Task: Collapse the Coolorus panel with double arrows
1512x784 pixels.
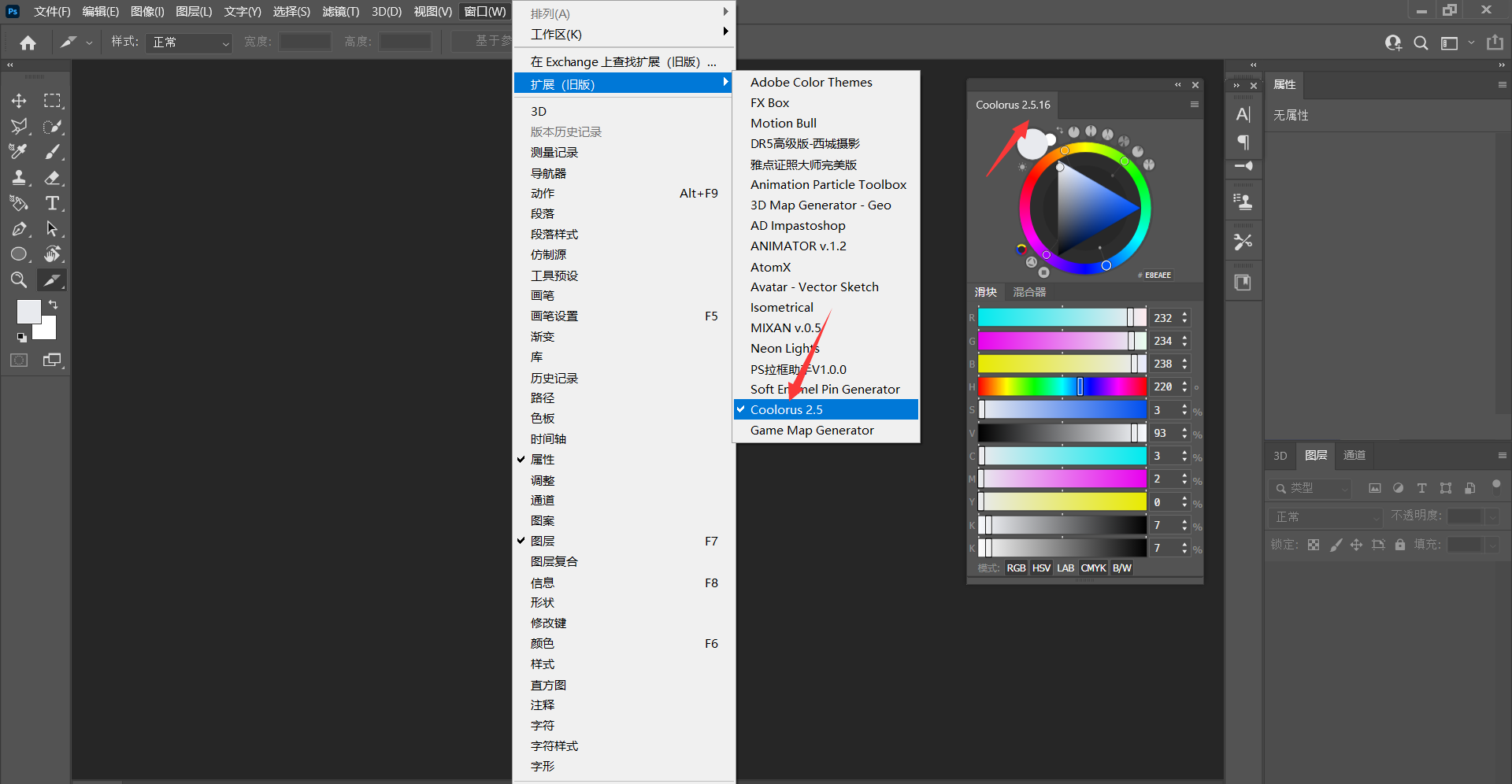Action: click(x=1178, y=85)
